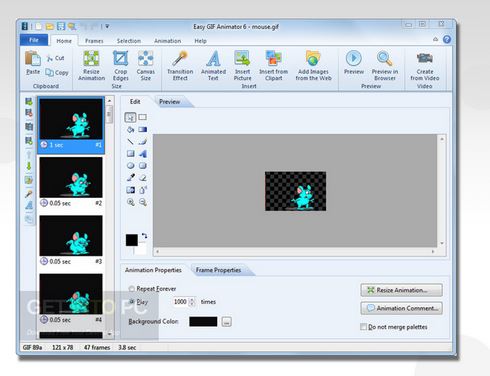The width and height of the screenshot is (490, 376).
Task: Launch Preview in Browser
Action: (385, 65)
